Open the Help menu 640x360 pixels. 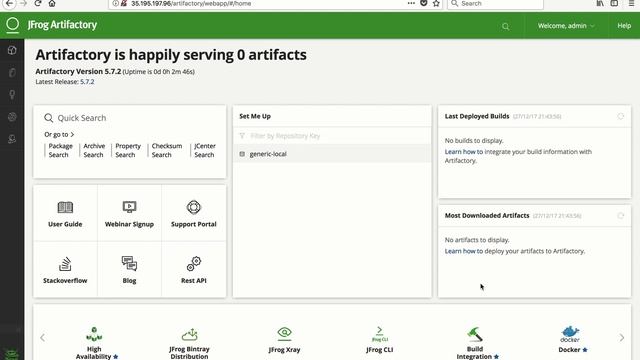tap(624, 26)
